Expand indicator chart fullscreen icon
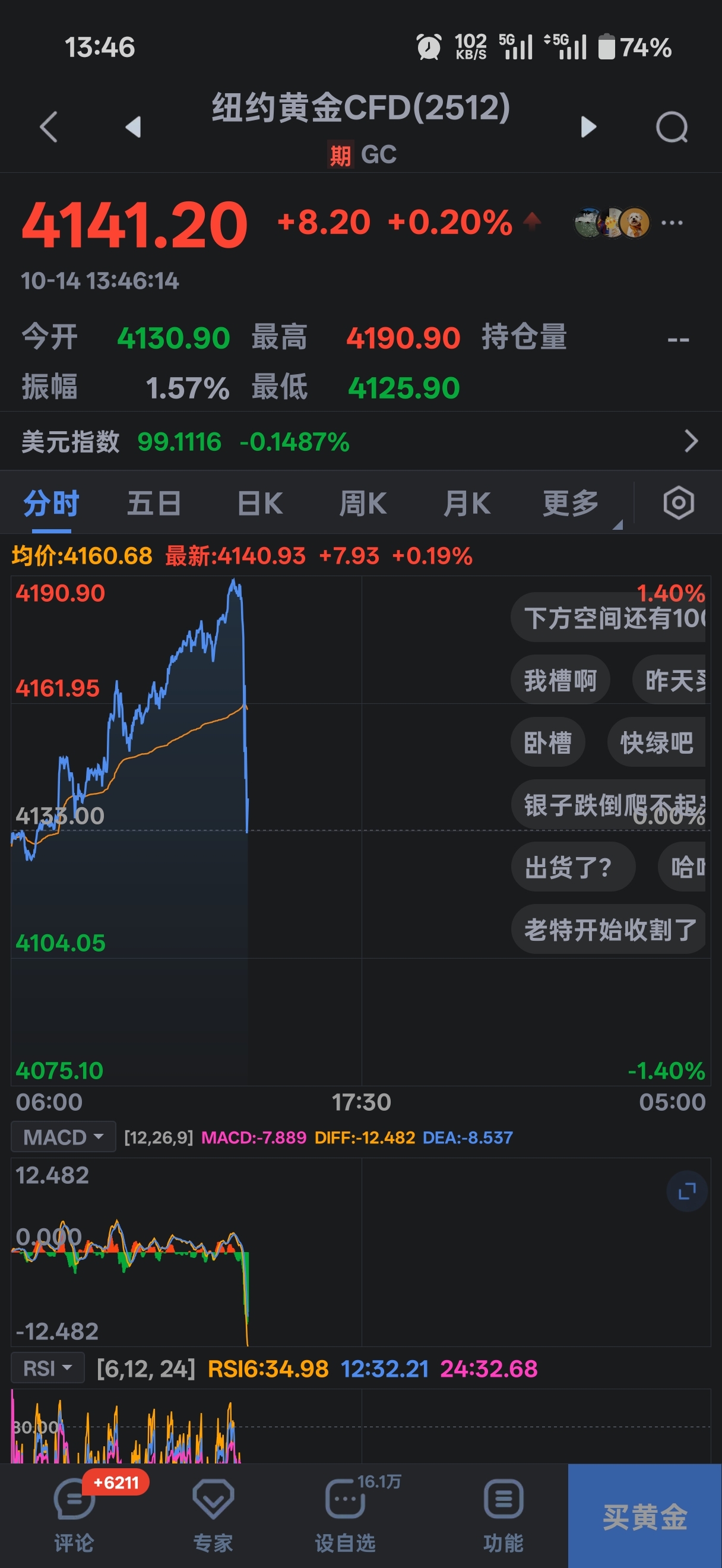This screenshot has height=1568, width=722. point(687,1191)
